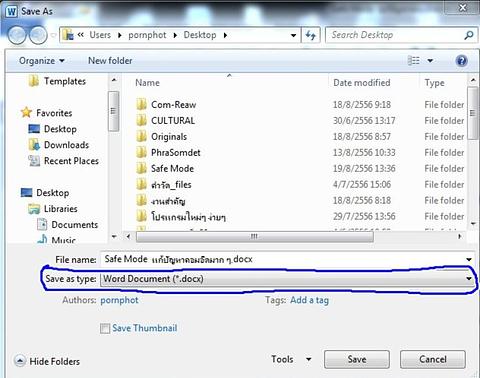Click the folder named ending in _files
The width and height of the screenshot is (480, 378).
[171, 185]
